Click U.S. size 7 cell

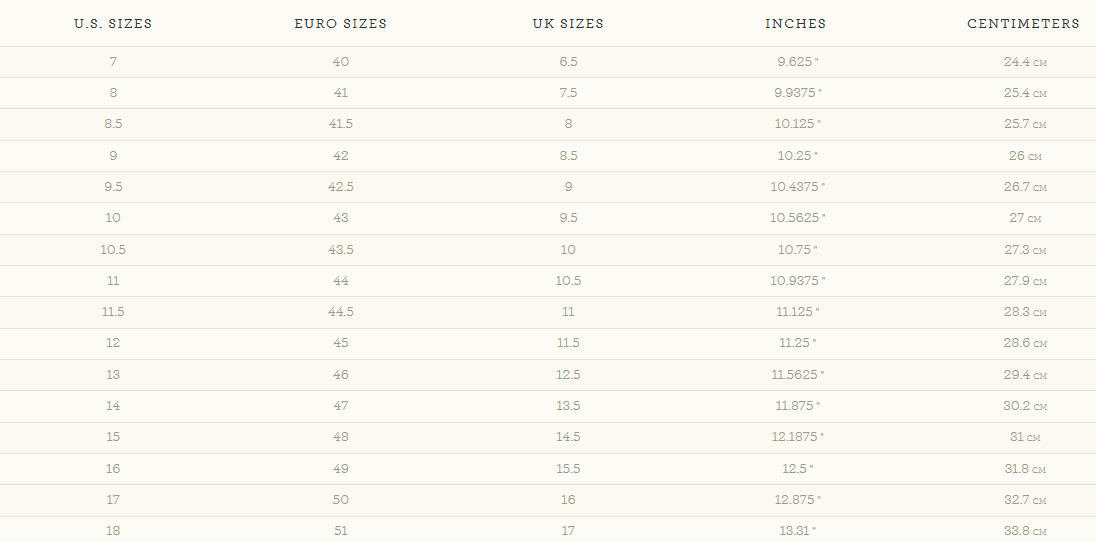click(113, 62)
